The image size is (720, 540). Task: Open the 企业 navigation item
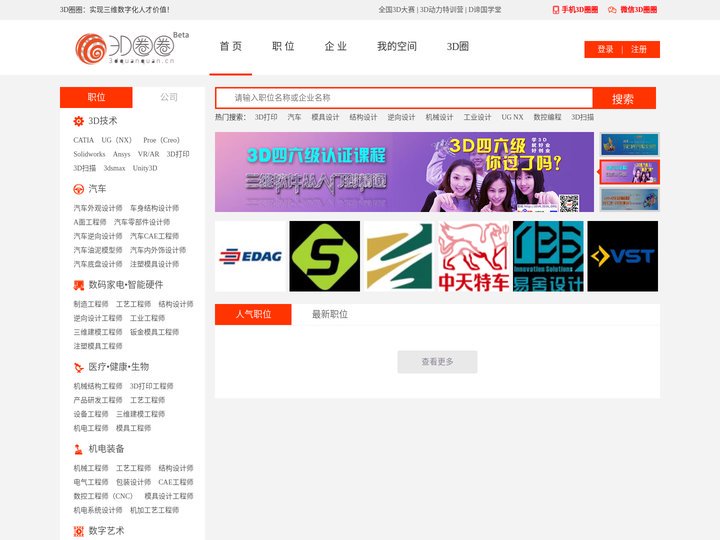[336, 46]
